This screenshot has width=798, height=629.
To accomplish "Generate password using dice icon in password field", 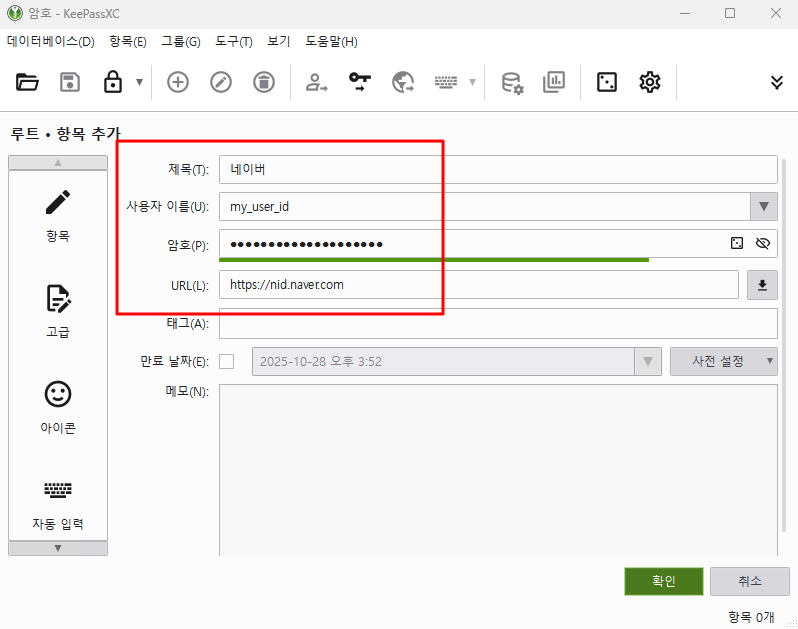I will click(x=736, y=243).
